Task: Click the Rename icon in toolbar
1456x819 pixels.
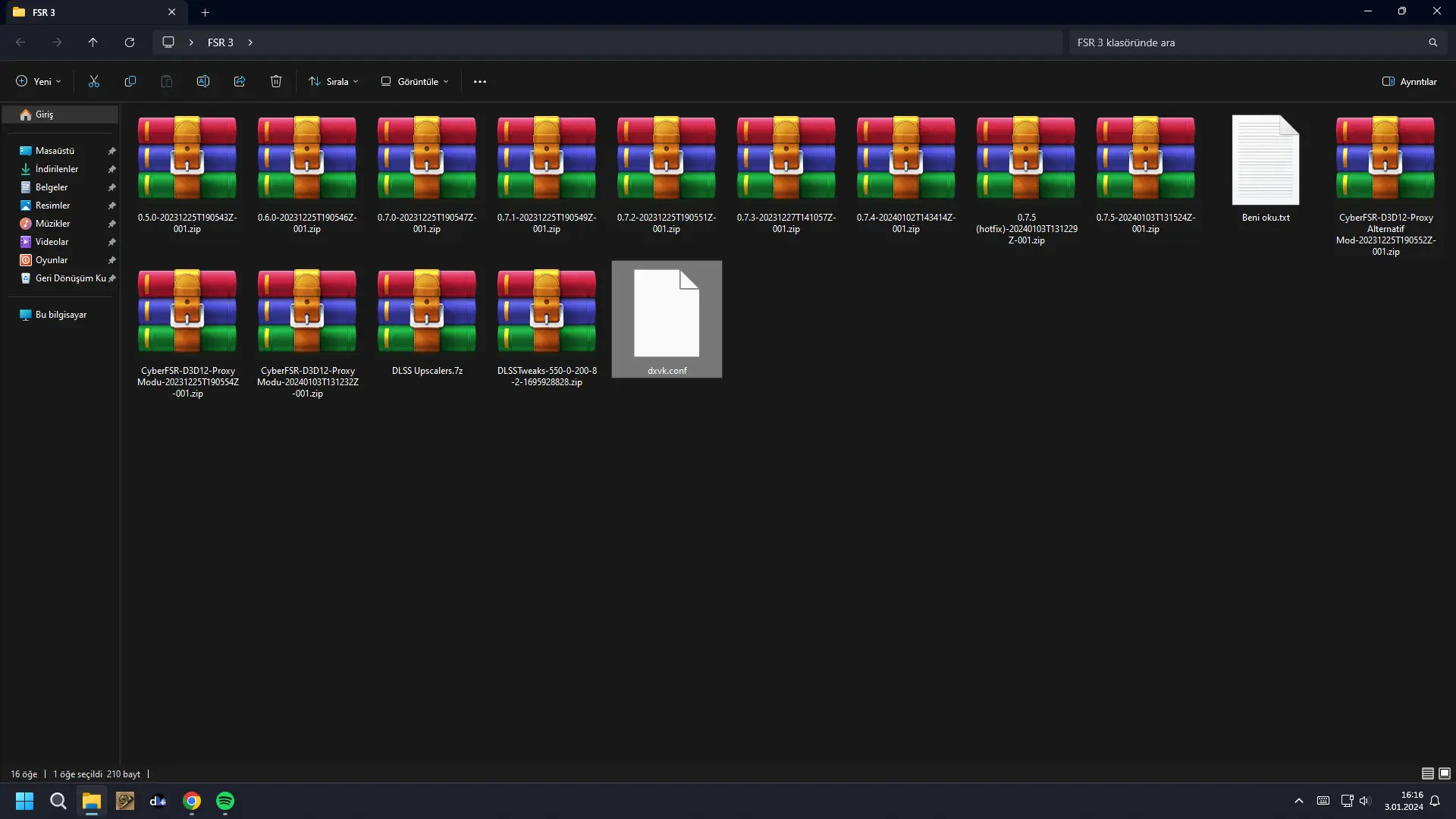Action: [203, 81]
